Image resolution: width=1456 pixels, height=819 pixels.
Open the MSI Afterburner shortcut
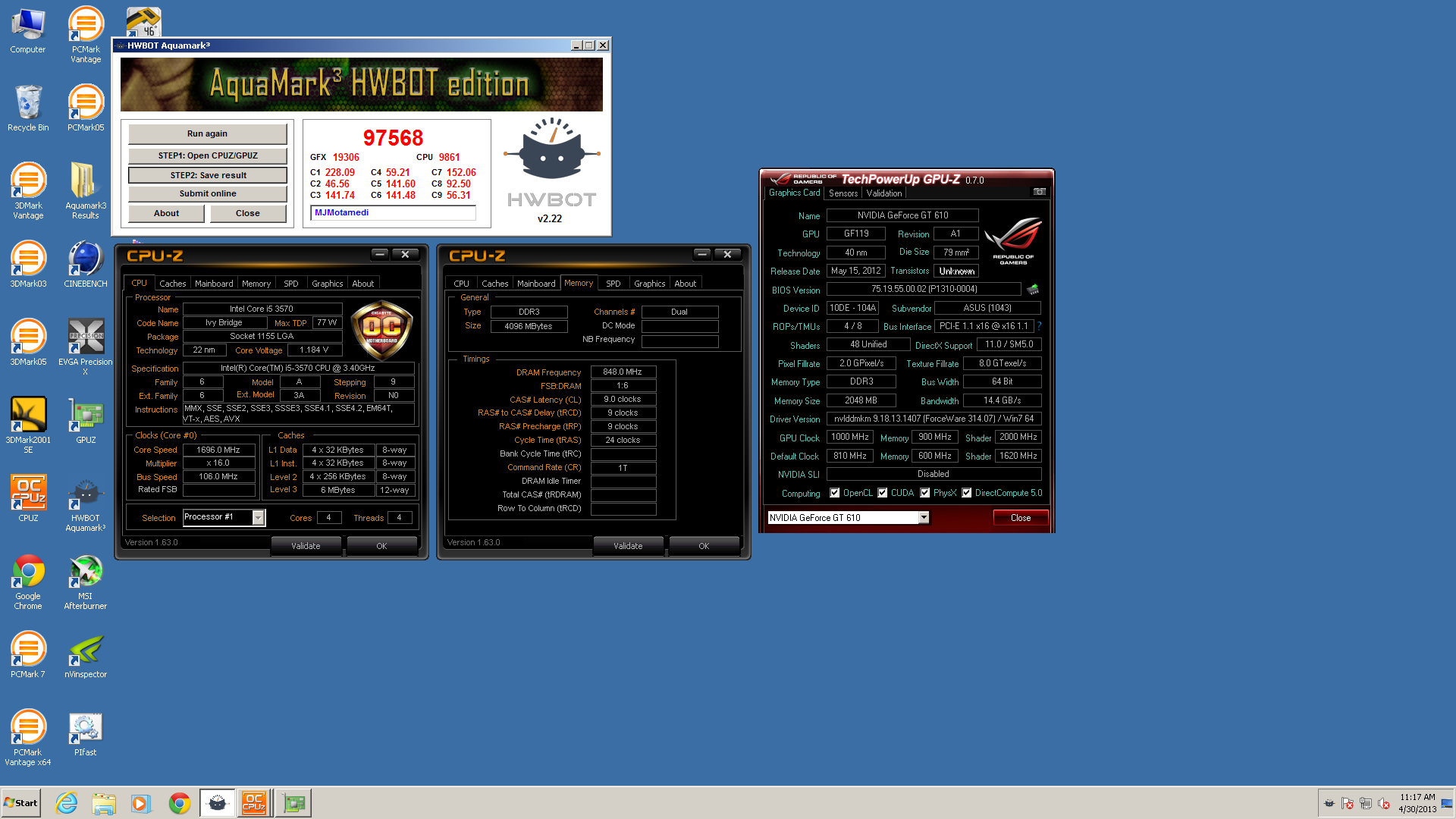pos(86,582)
